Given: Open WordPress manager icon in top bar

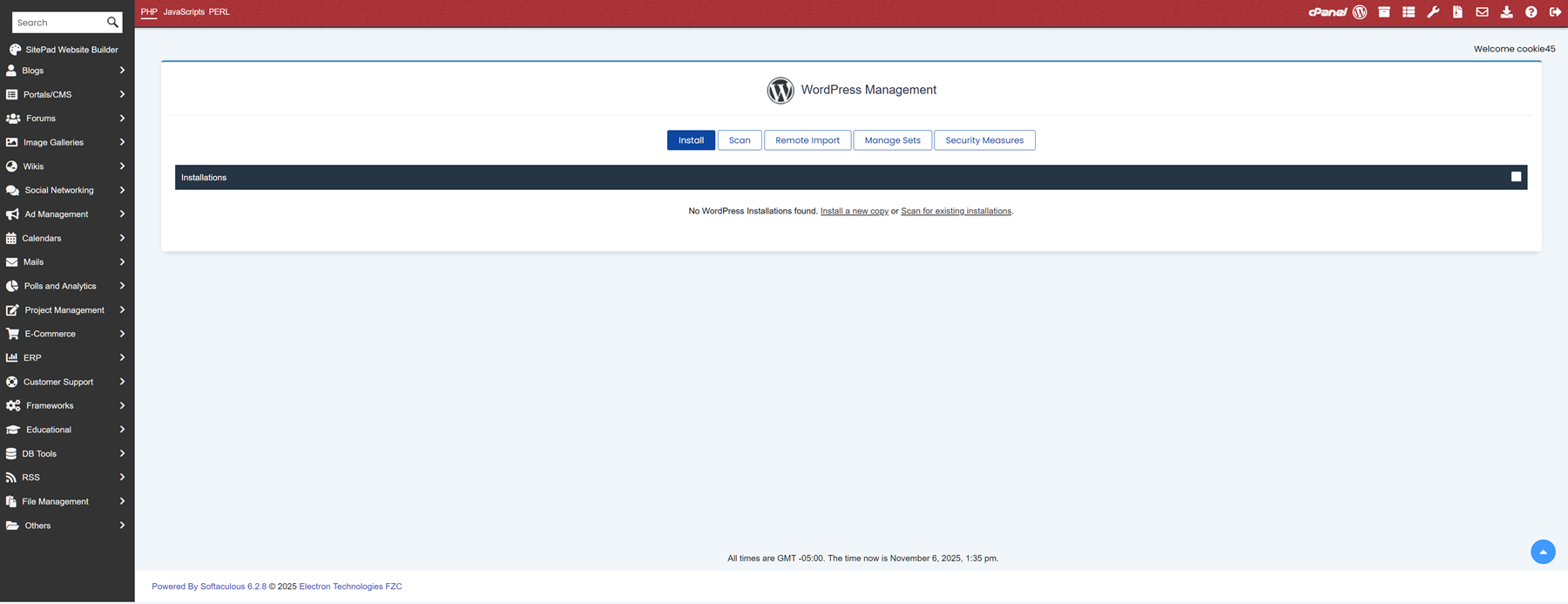Looking at the screenshot, I should pos(1360,12).
